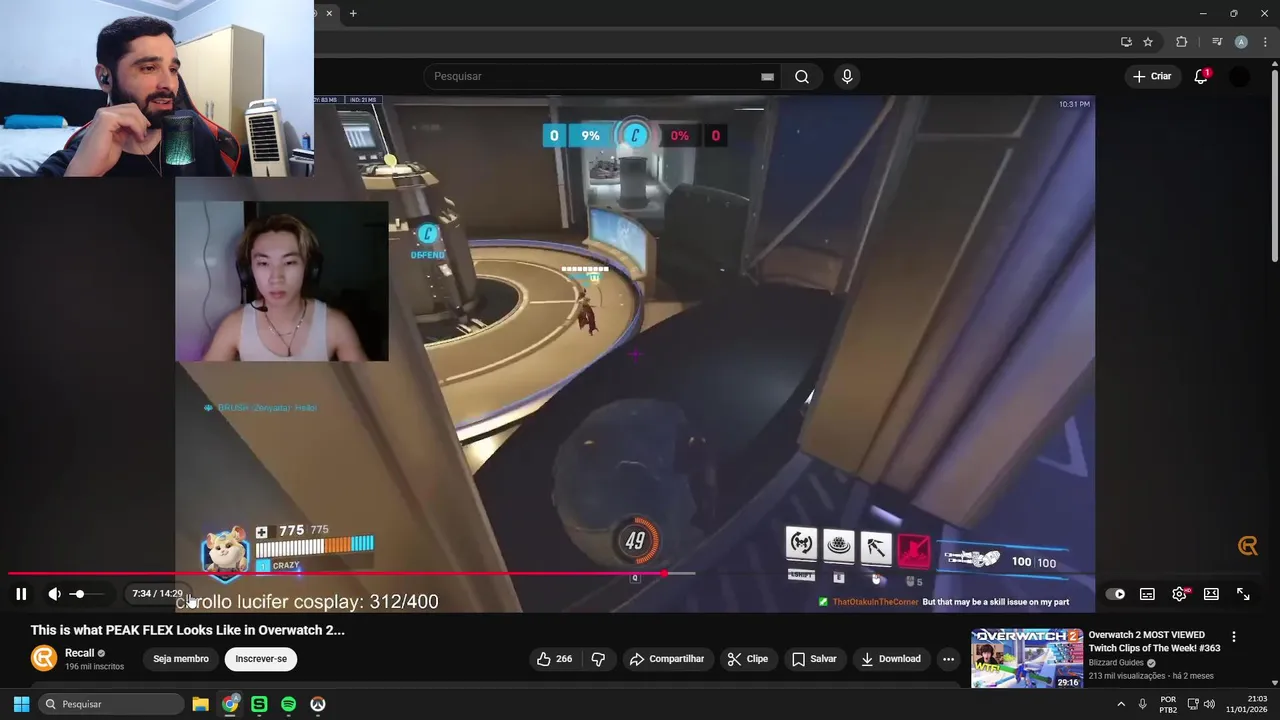The image size is (1280, 720).
Task: Click the Windows taskbar Pesquisar search box
Action: pos(111,704)
